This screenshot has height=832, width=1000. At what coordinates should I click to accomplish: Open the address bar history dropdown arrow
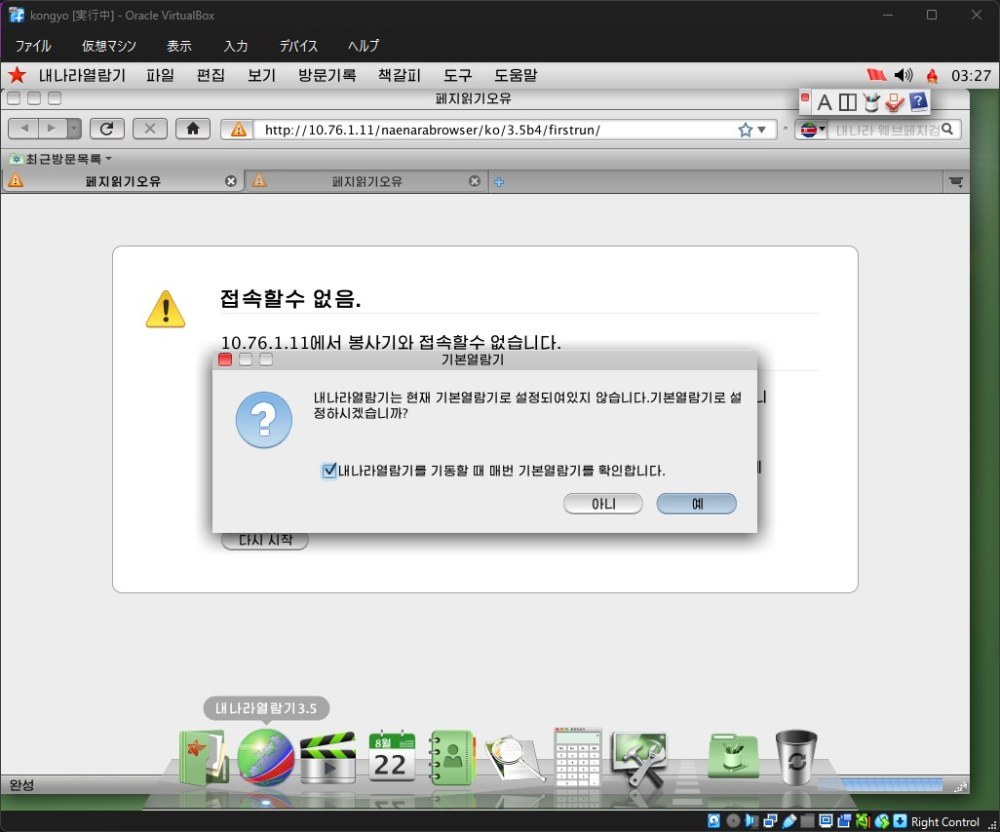[x=761, y=130]
